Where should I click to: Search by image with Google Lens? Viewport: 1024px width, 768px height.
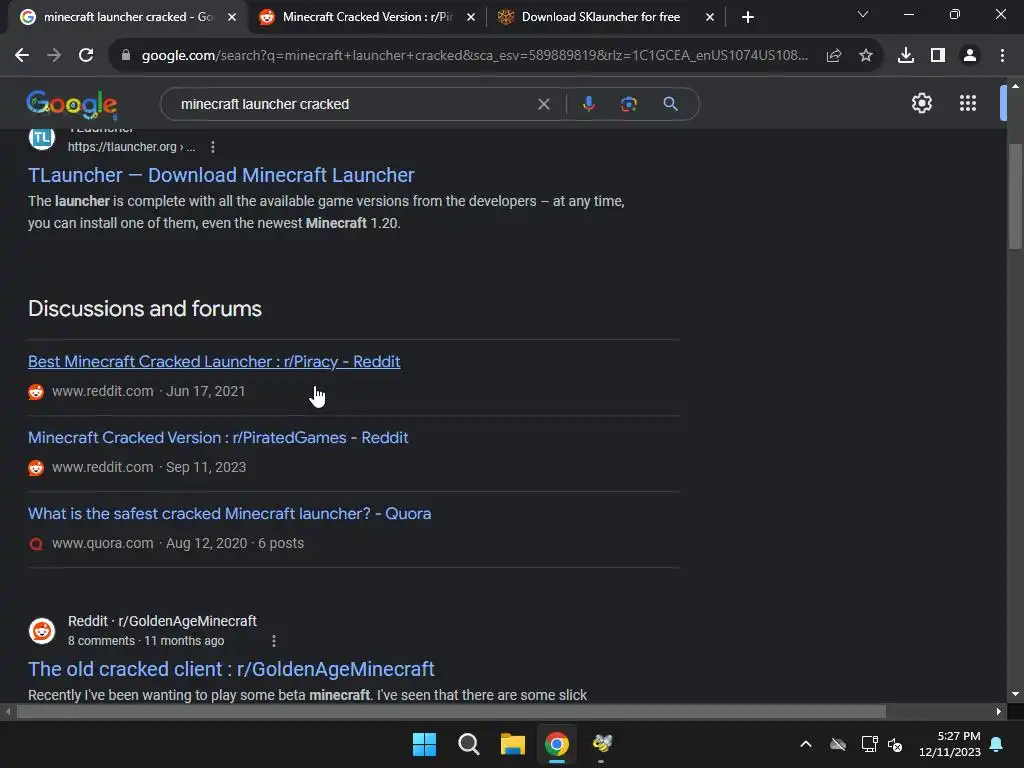(629, 104)
